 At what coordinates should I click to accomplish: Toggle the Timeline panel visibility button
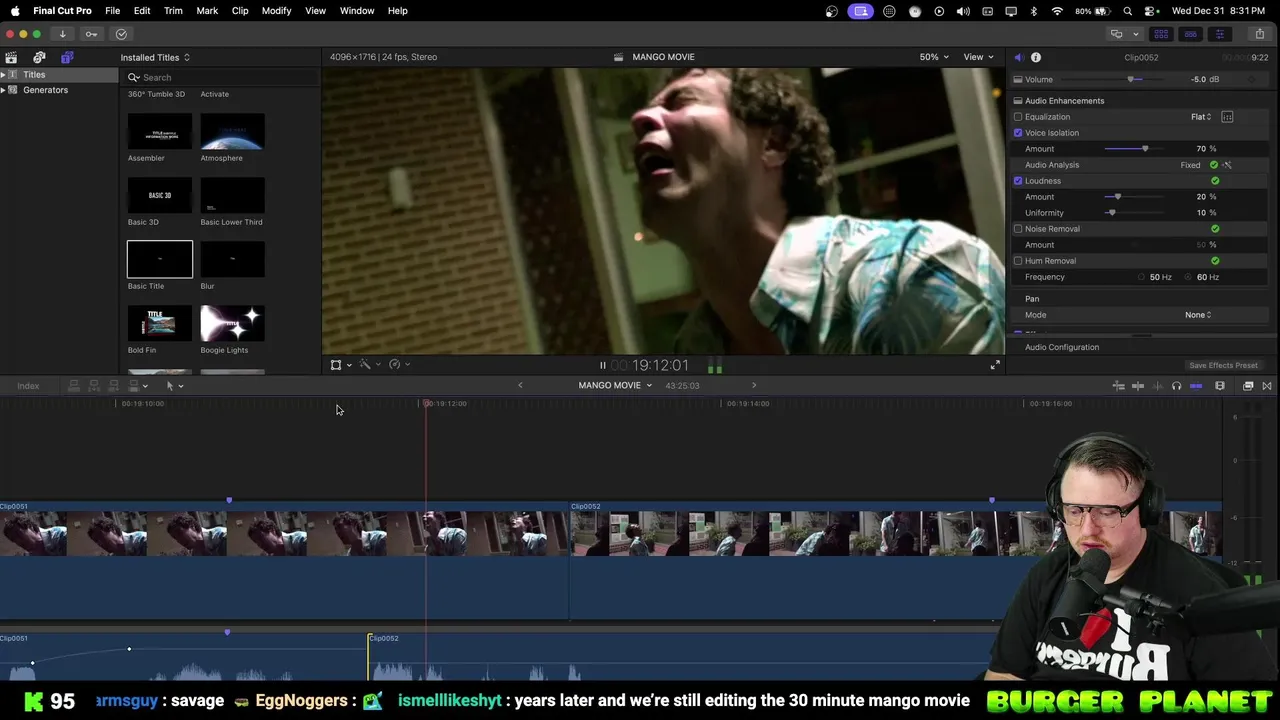coord(1190,34)
